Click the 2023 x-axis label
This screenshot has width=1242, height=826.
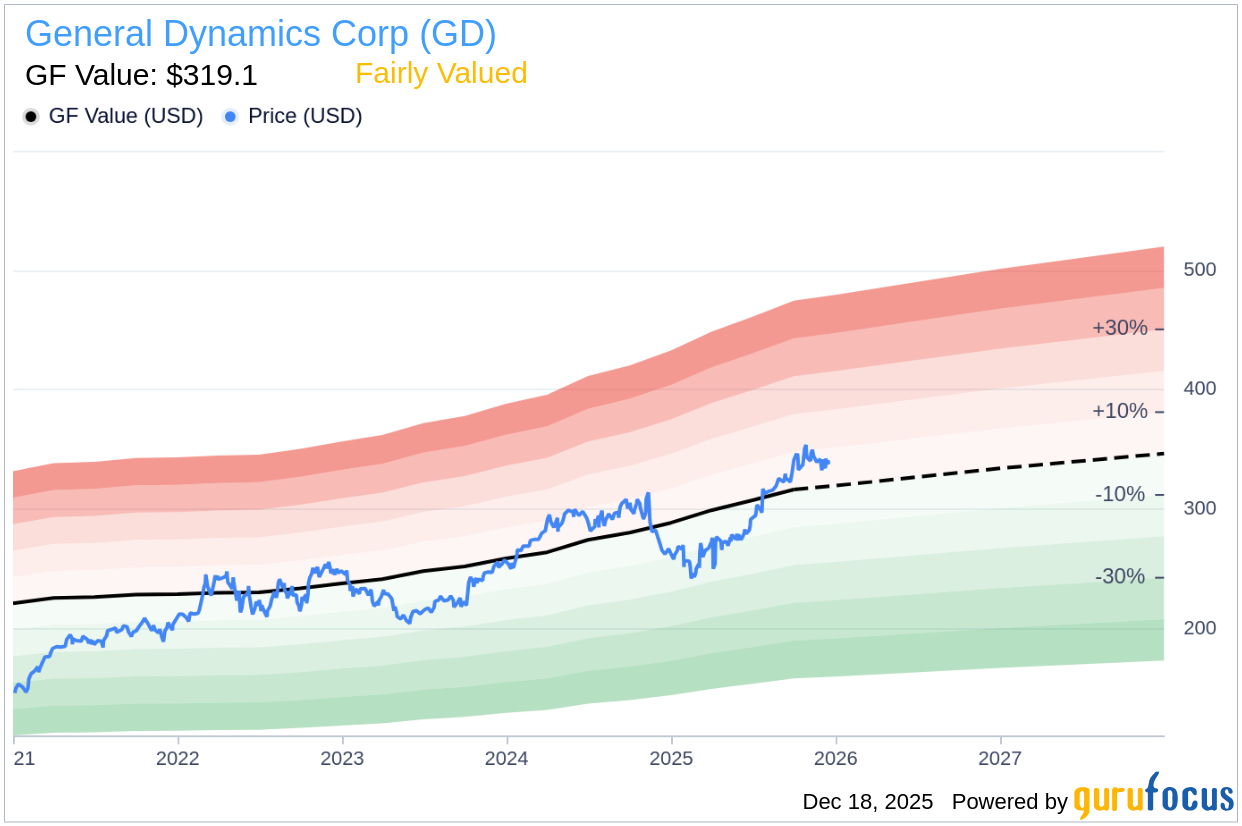[x=342, y=757]
